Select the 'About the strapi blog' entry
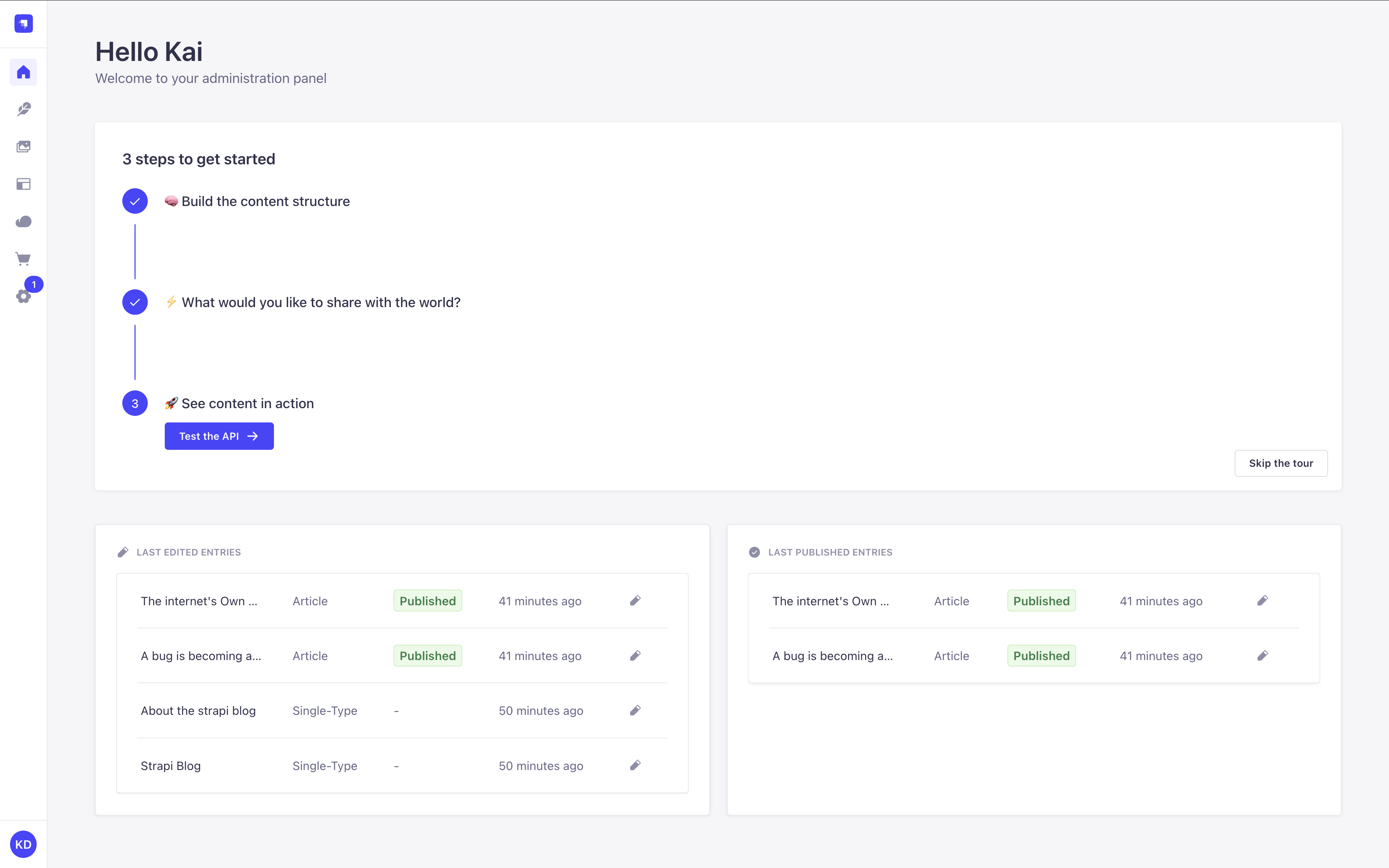Screen dimensions: 1389x868 [x=199, y=710]
